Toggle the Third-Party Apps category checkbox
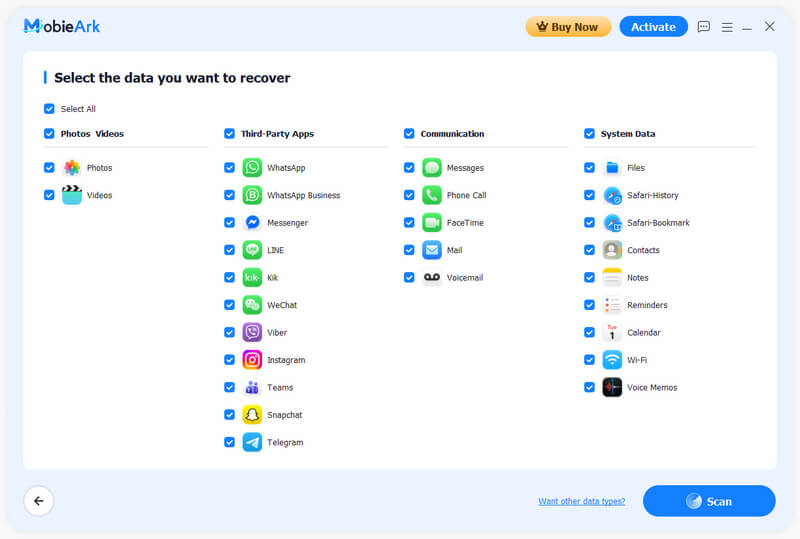This screenshot has height=539, width=800. click(229, 134)
